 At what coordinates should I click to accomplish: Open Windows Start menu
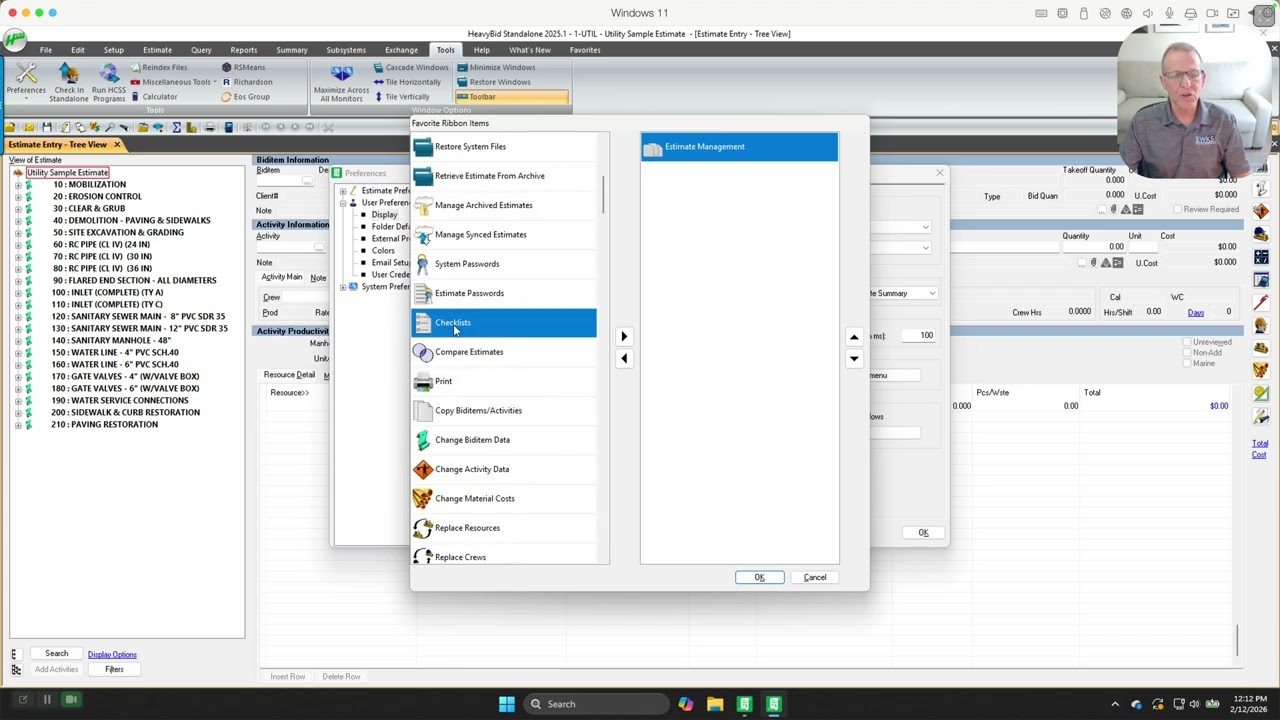[507, 704]
